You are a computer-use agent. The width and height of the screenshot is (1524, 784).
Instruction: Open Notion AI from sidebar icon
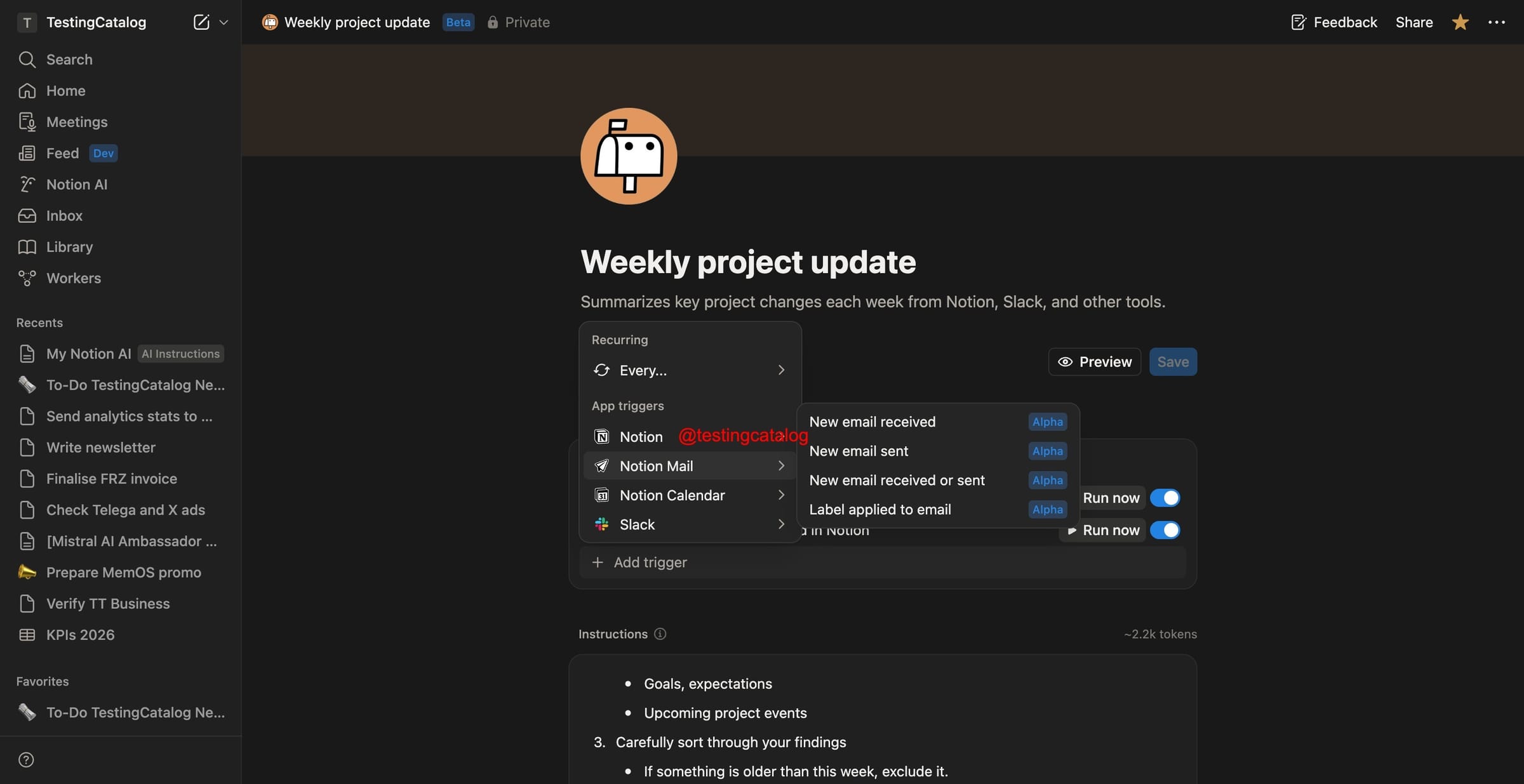27,185
